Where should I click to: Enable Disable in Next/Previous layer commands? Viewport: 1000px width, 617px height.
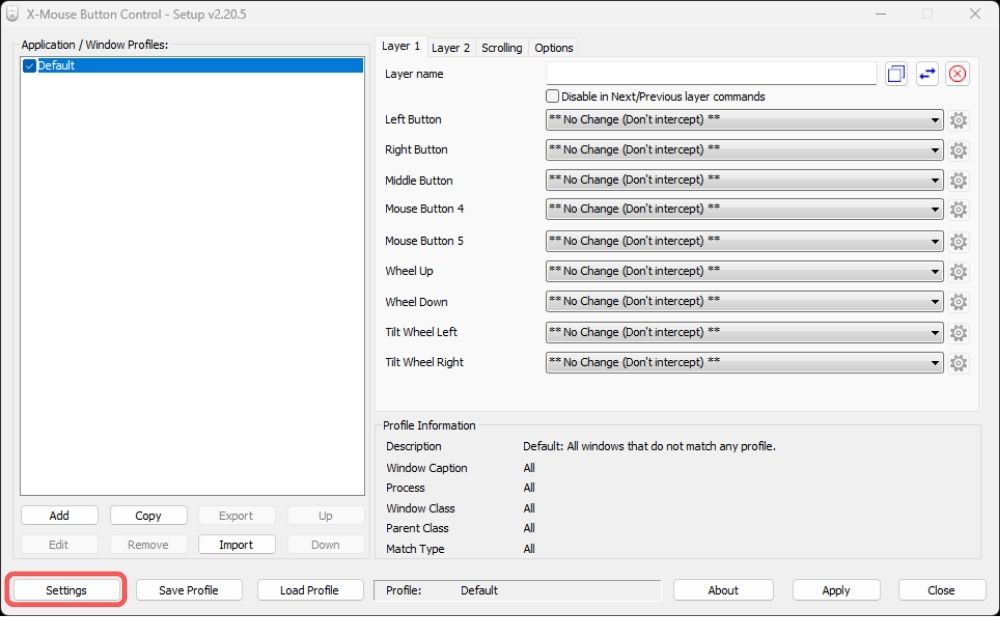click(x=552, y=96)
